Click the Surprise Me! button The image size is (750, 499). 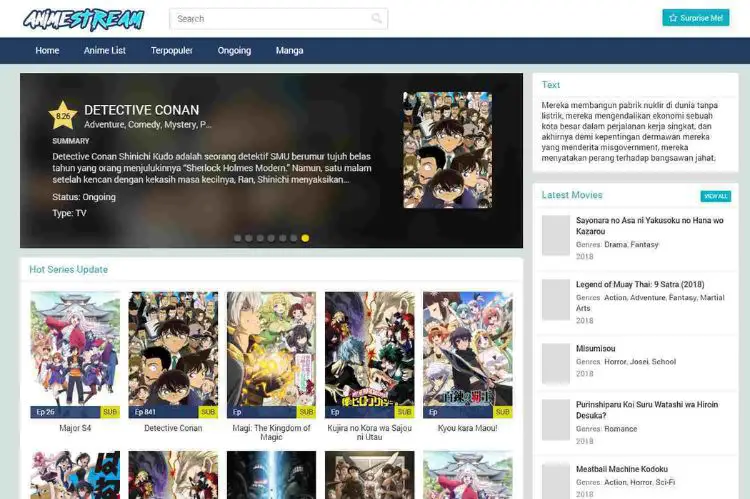pos(695,18)
